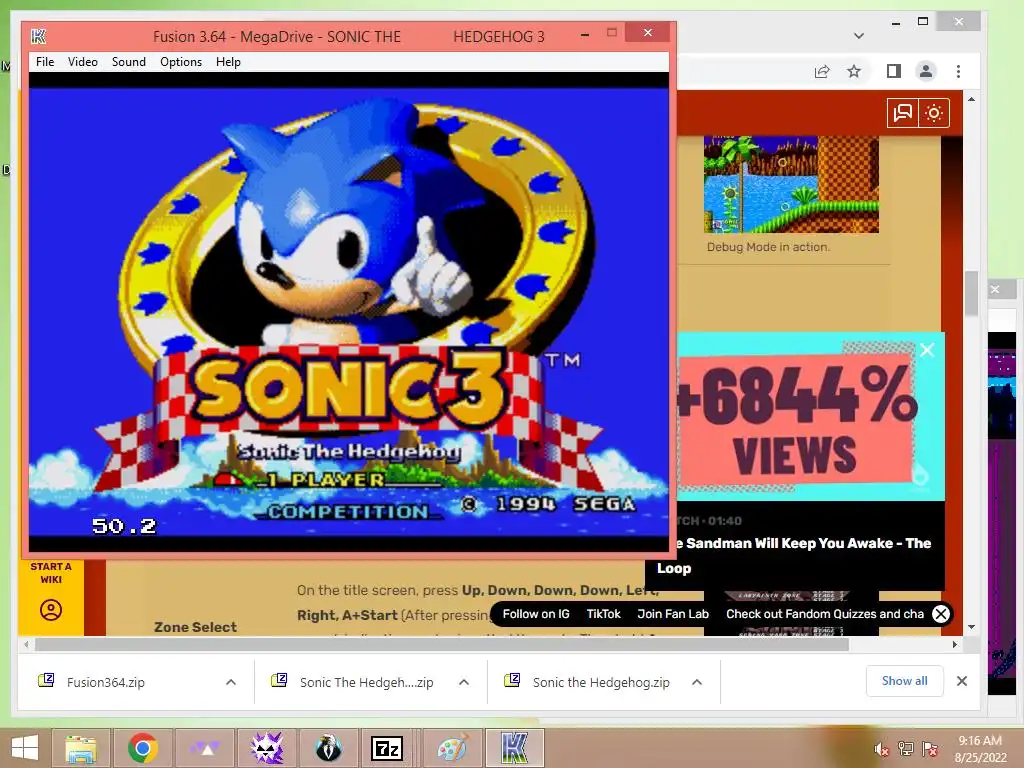Click Zone Select text in the table
The width and height of the screenshot is (1024, 768).
click(195, 627)
